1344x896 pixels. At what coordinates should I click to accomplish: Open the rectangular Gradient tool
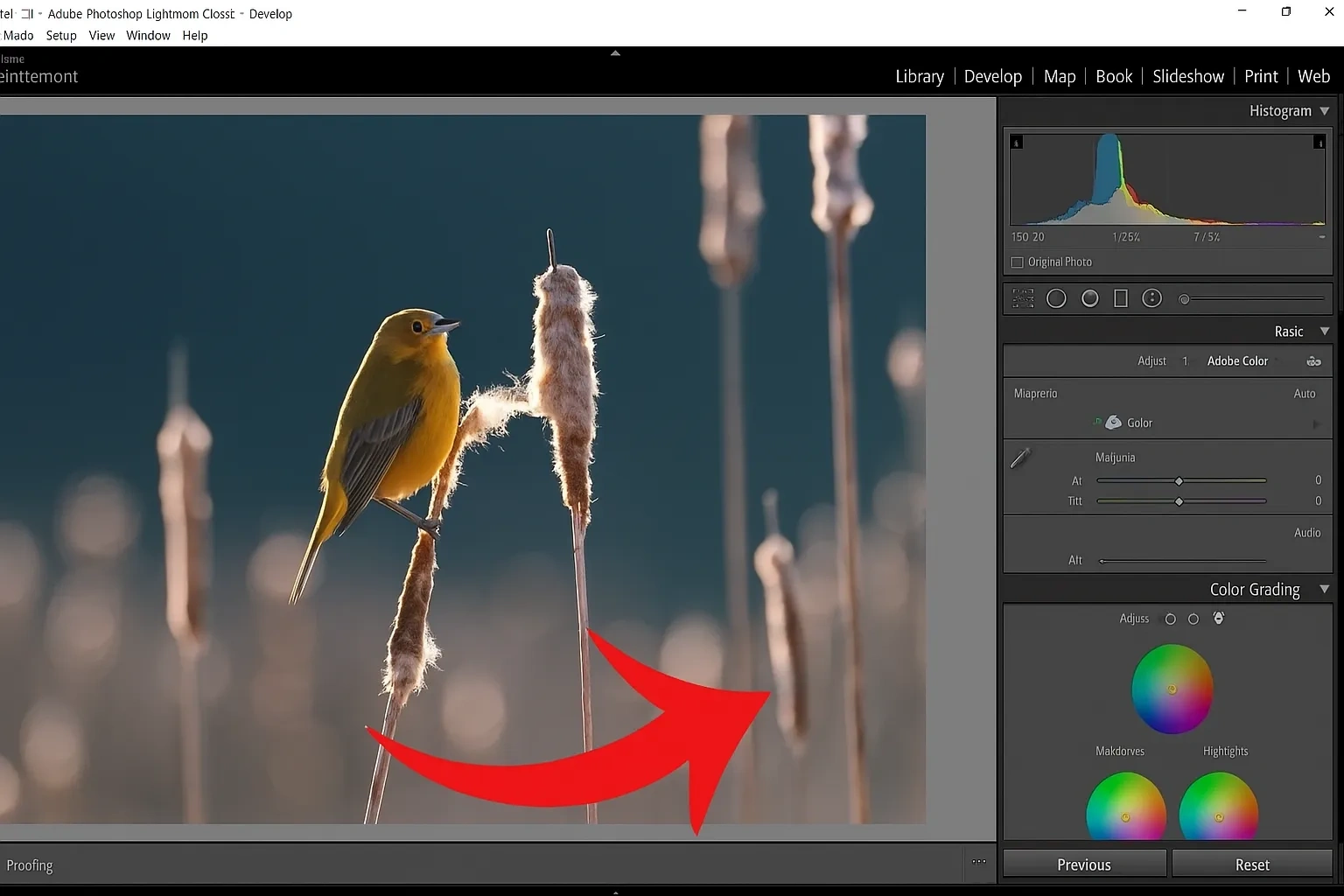click(1121, 298)
